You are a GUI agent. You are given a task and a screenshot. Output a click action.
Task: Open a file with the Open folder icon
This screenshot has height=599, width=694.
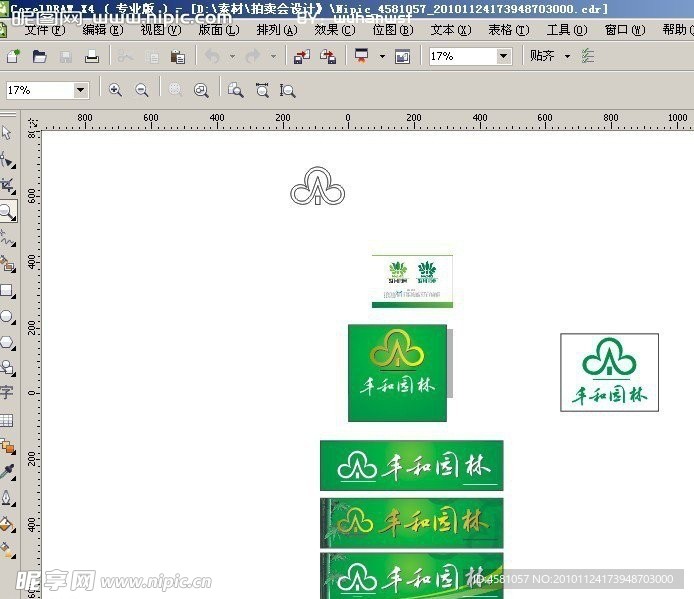(39, 56)
